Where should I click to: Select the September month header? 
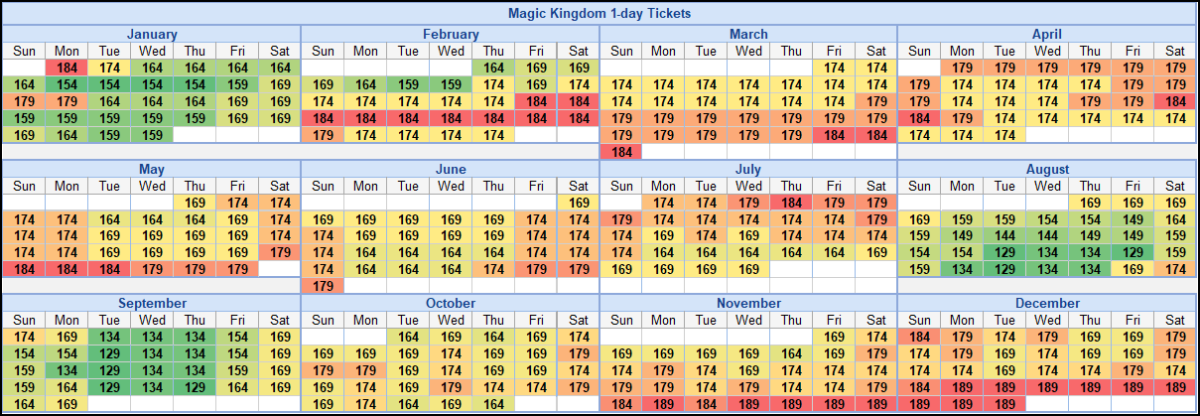(152, 303)
